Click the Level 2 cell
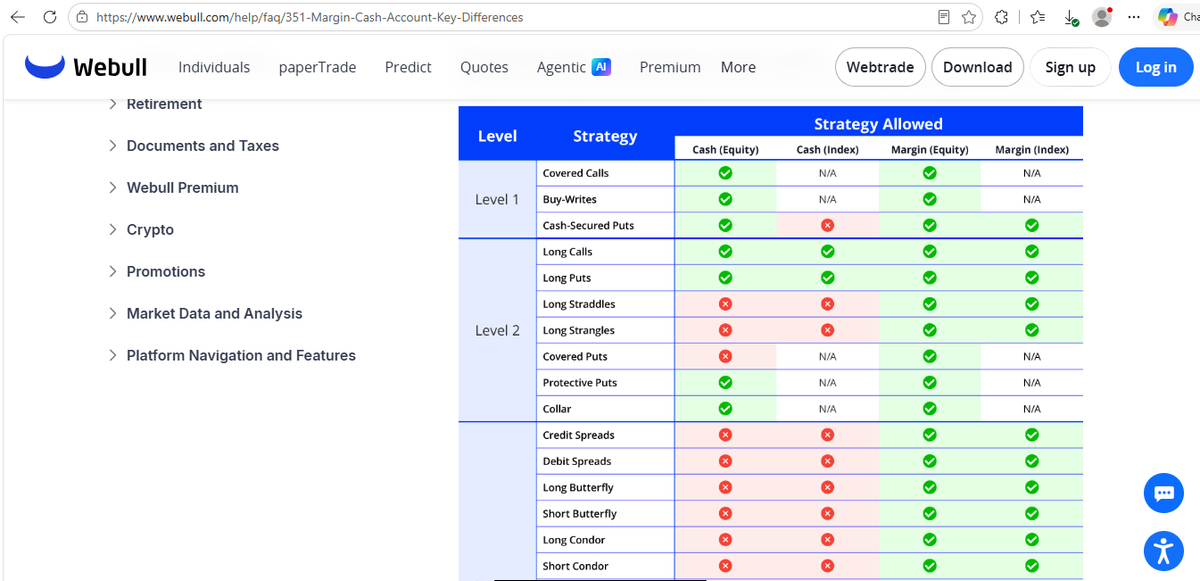This screenshot has height=581, width=1200. point(497,330)
